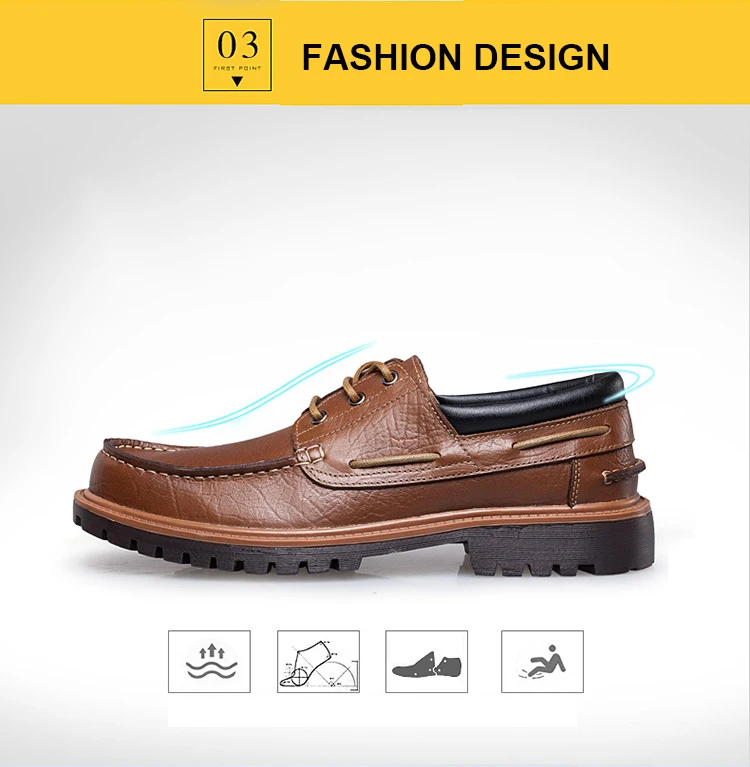
Task: Click the breathable evaporation waves icon
Action: click(x=209, y=661)
